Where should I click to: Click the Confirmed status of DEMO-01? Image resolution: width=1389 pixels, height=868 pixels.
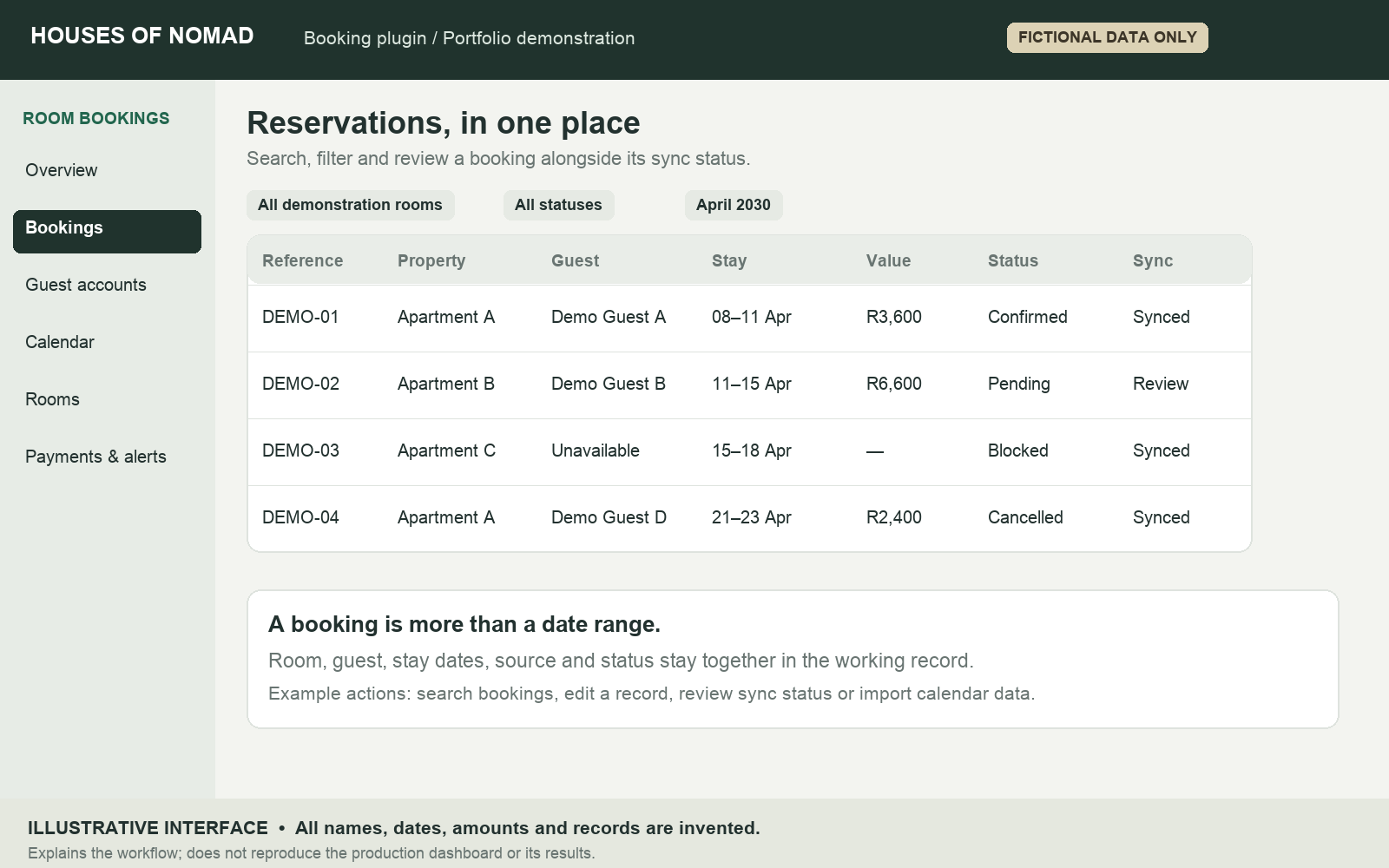1028,317
